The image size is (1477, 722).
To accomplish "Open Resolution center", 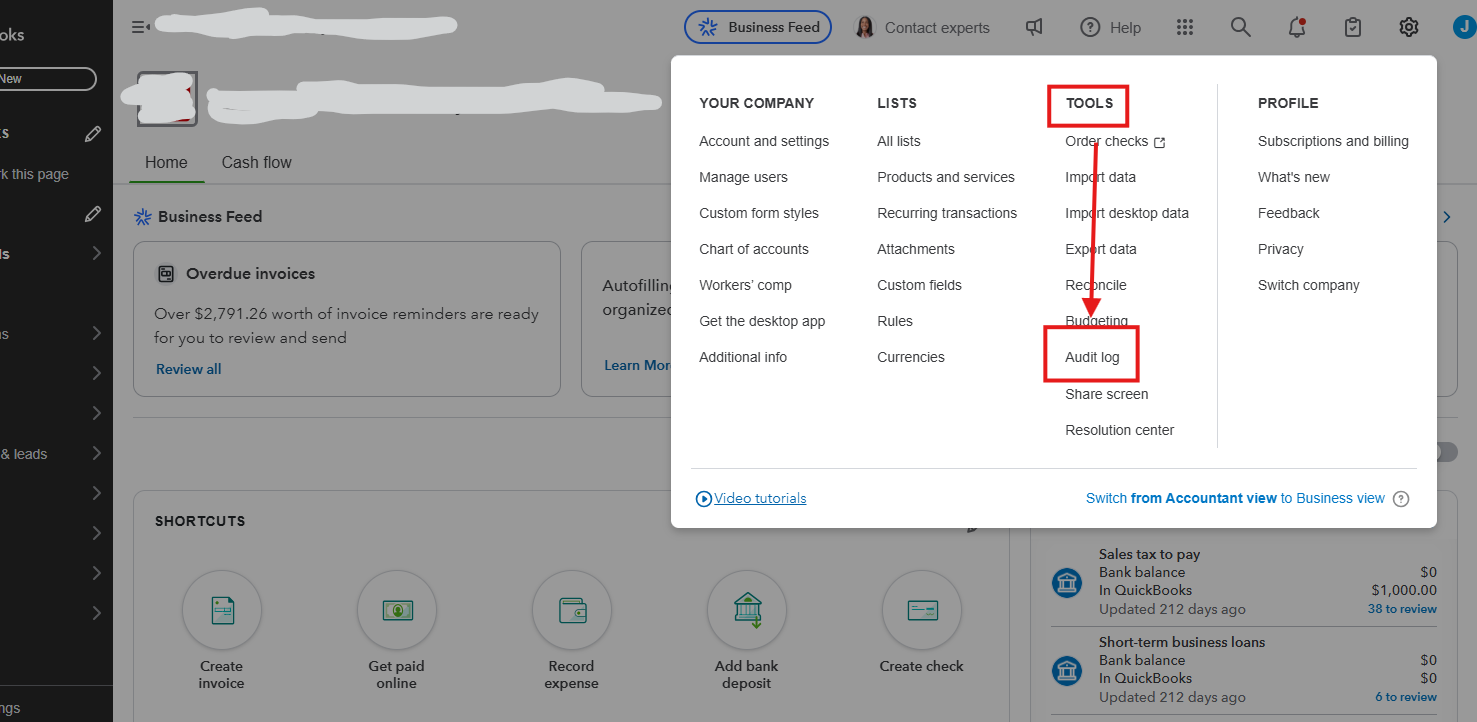I will (x=1120, y=430).
